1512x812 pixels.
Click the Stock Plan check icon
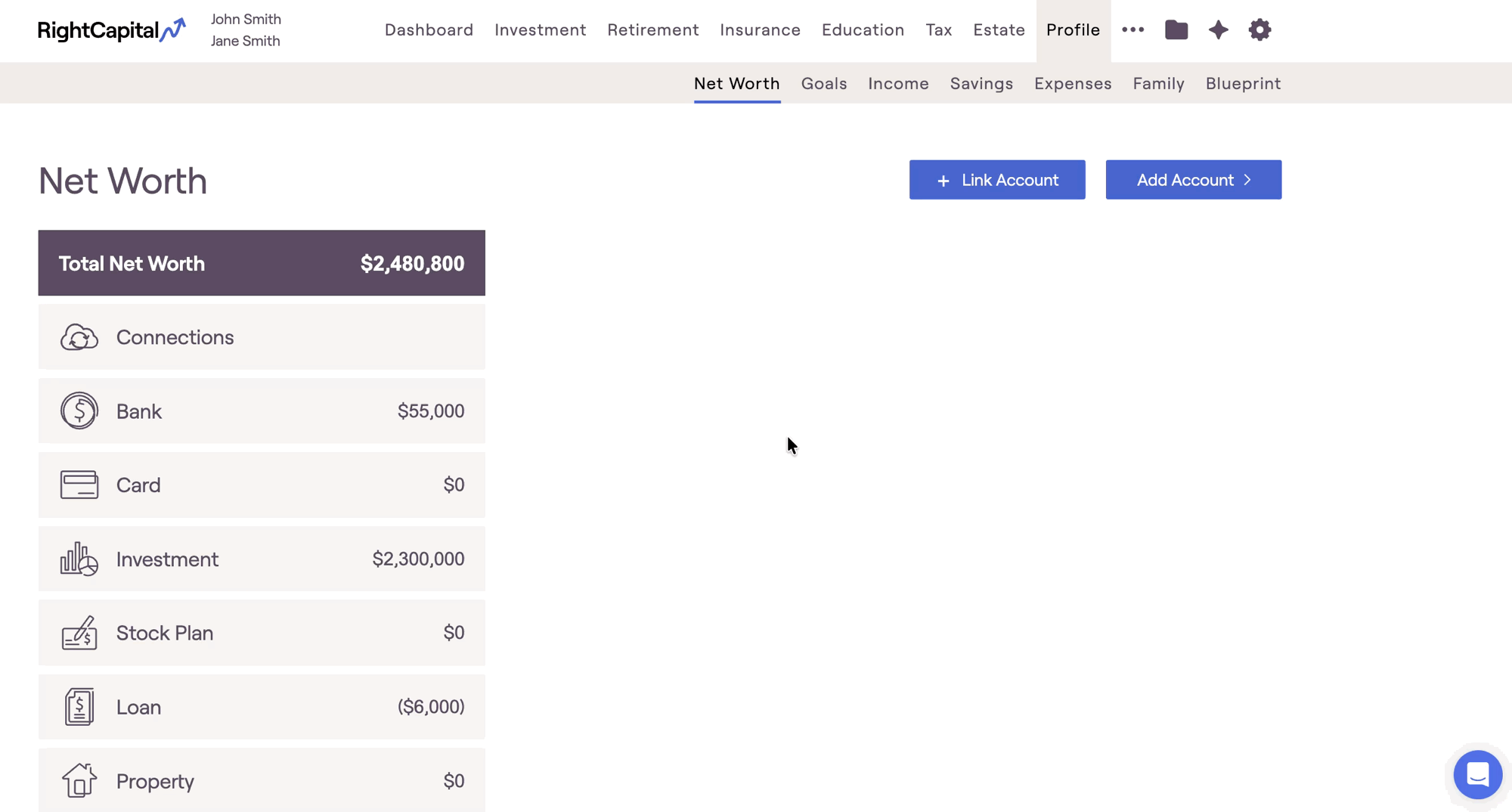pyautogui.click(x=79, y=633)
